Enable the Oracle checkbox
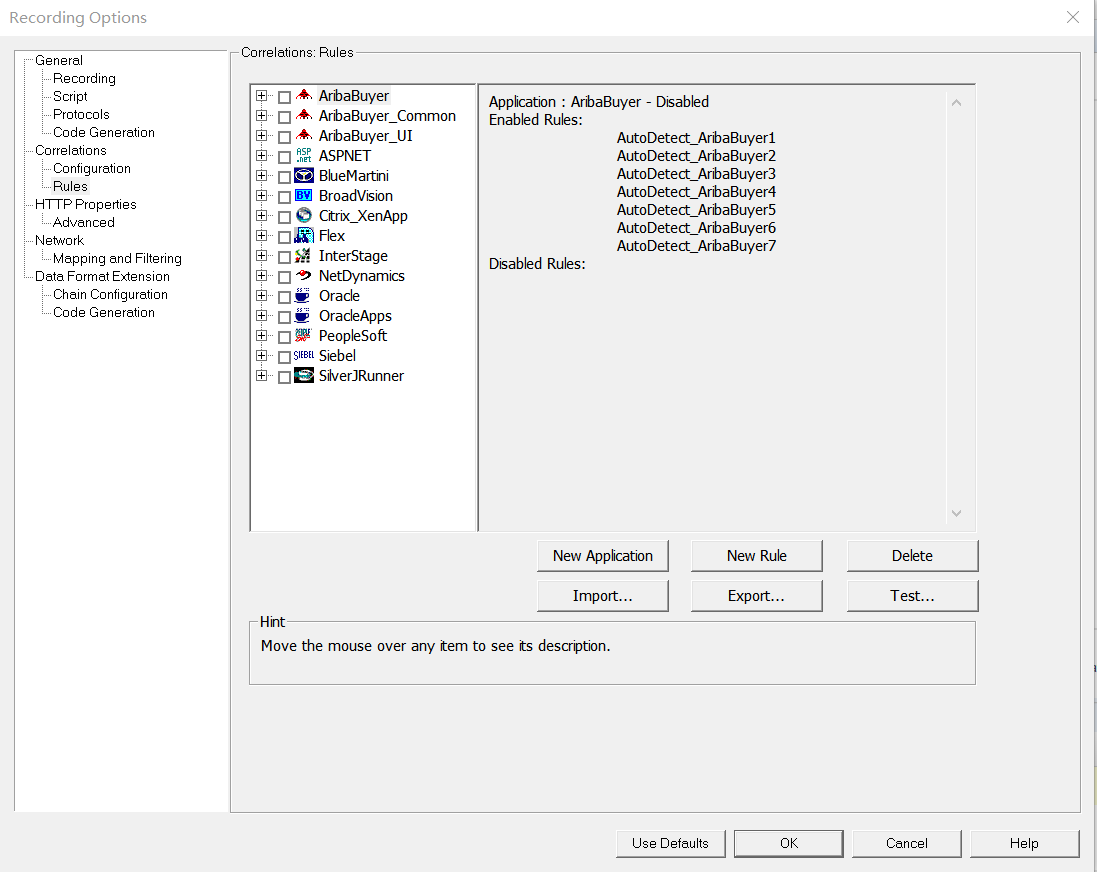This screenshot has width=1097, height=872. pos(284,297)
